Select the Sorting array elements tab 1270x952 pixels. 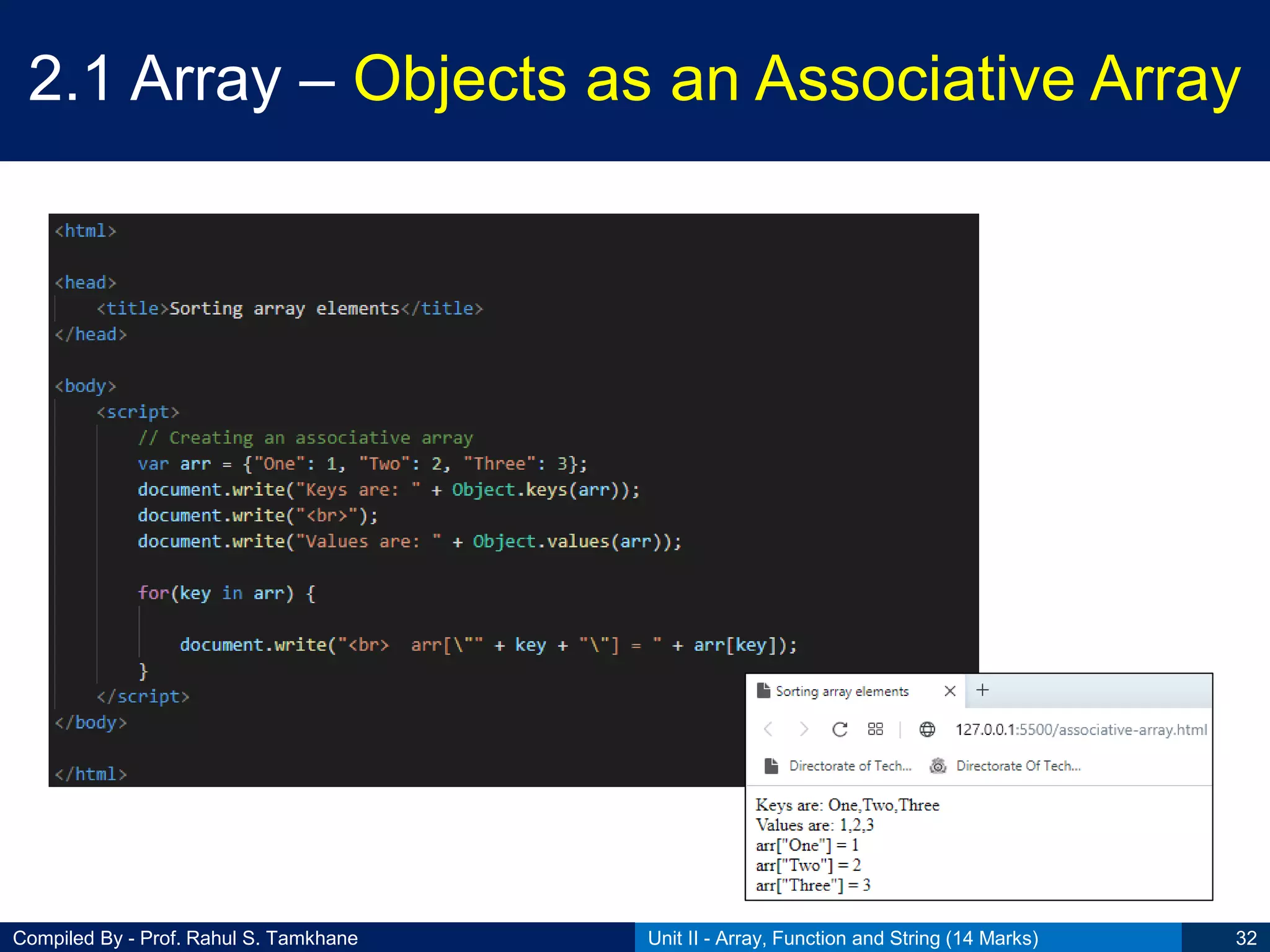[x=855, y=691]
